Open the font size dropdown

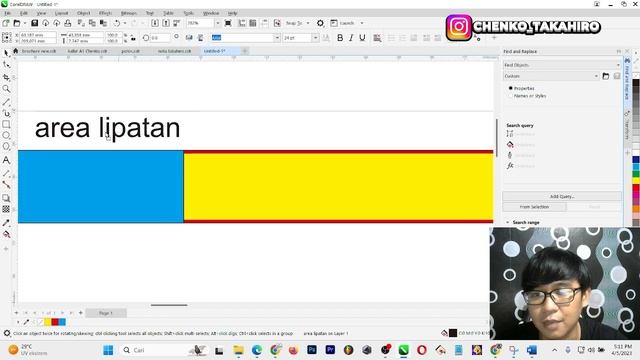[316, 38]
